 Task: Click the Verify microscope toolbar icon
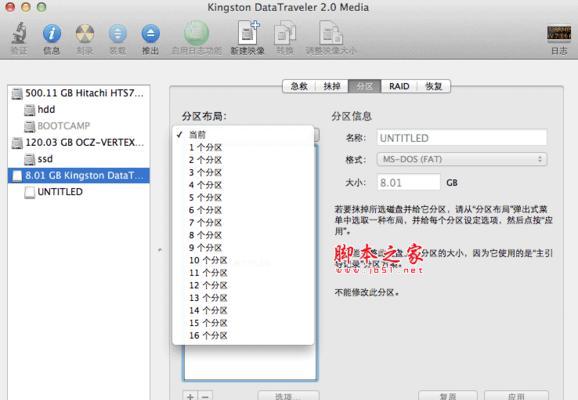[x=19, y=34]
